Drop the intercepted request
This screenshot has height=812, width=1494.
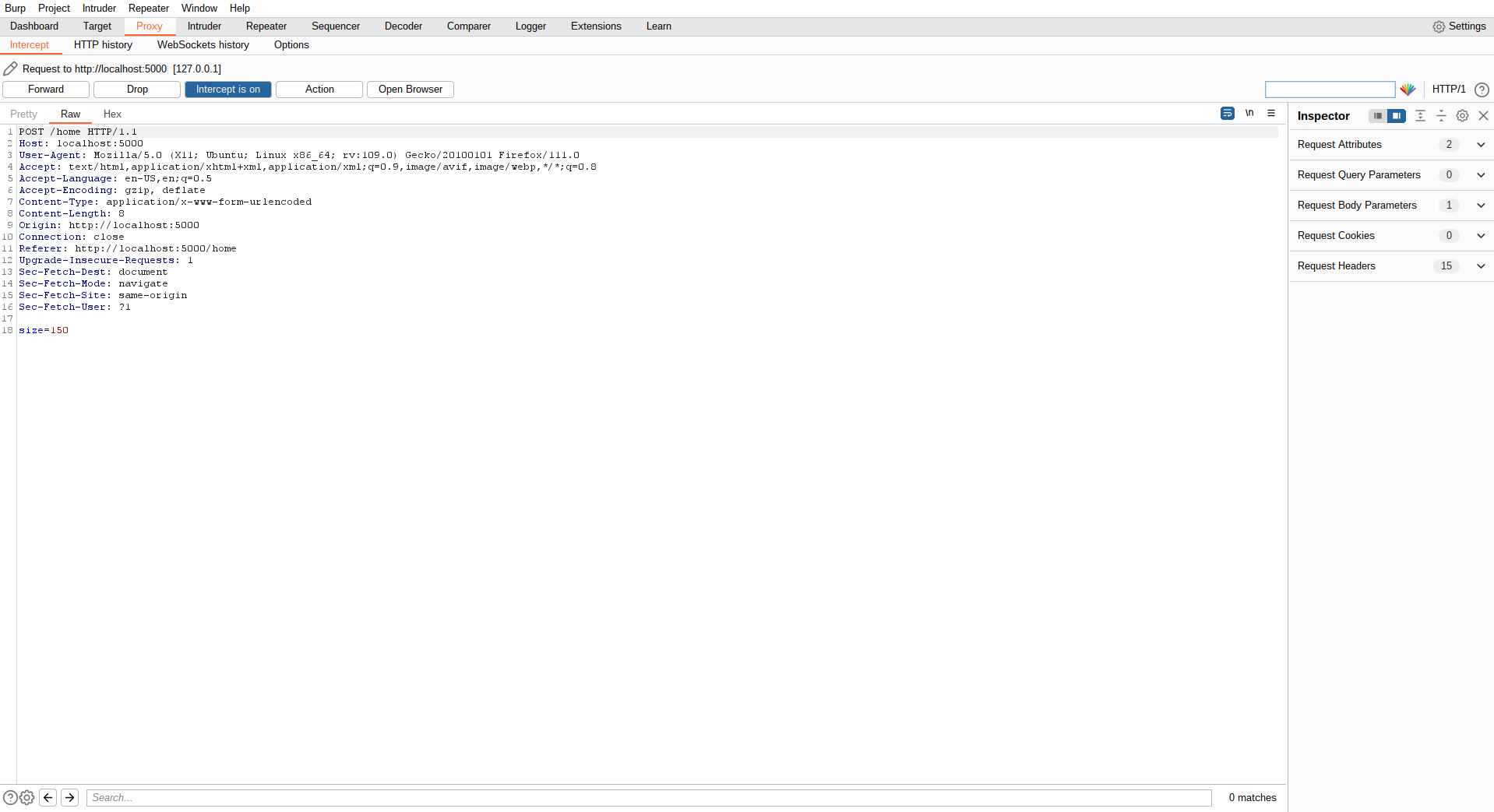137,90
